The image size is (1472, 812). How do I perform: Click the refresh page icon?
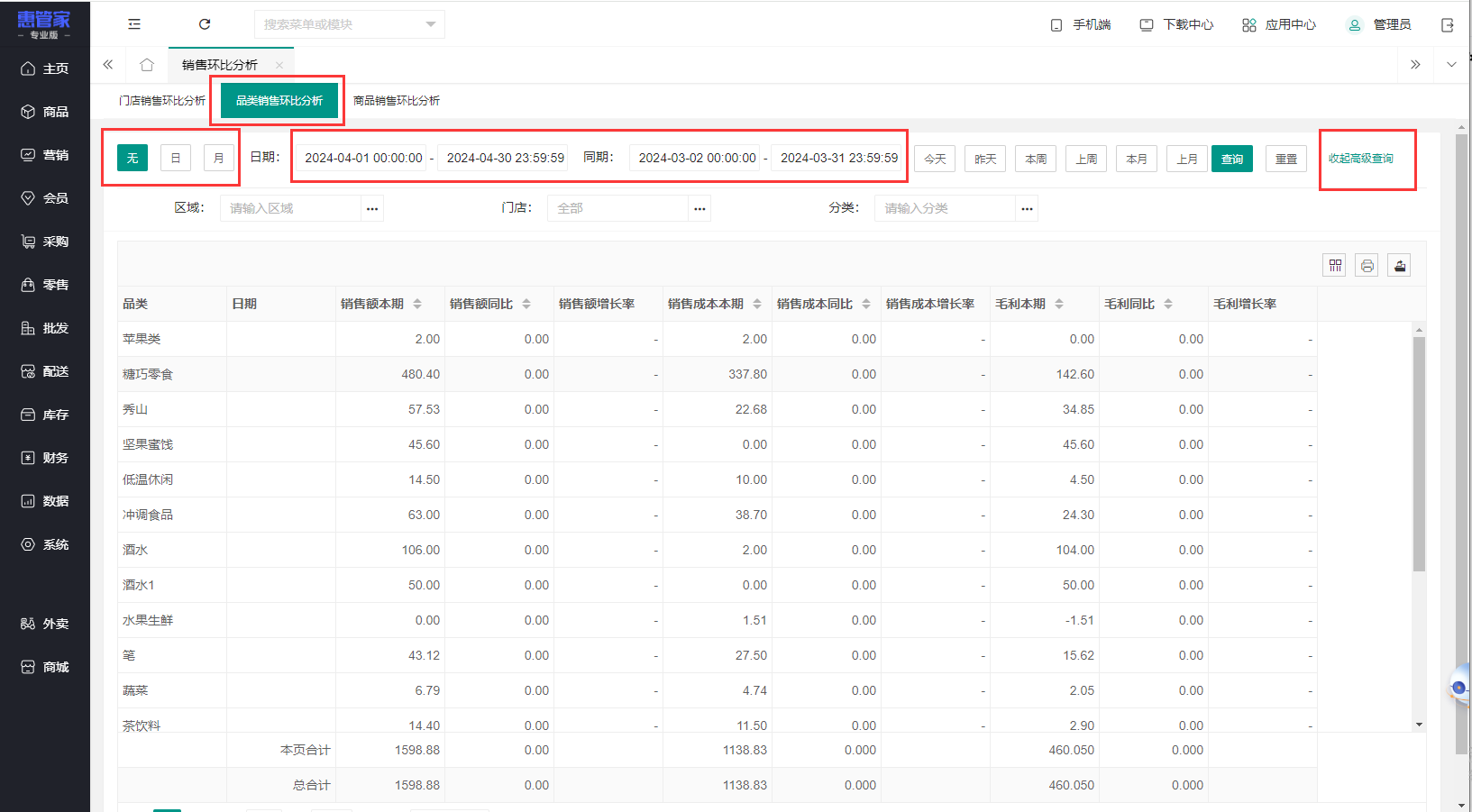[x=205, y=24]
